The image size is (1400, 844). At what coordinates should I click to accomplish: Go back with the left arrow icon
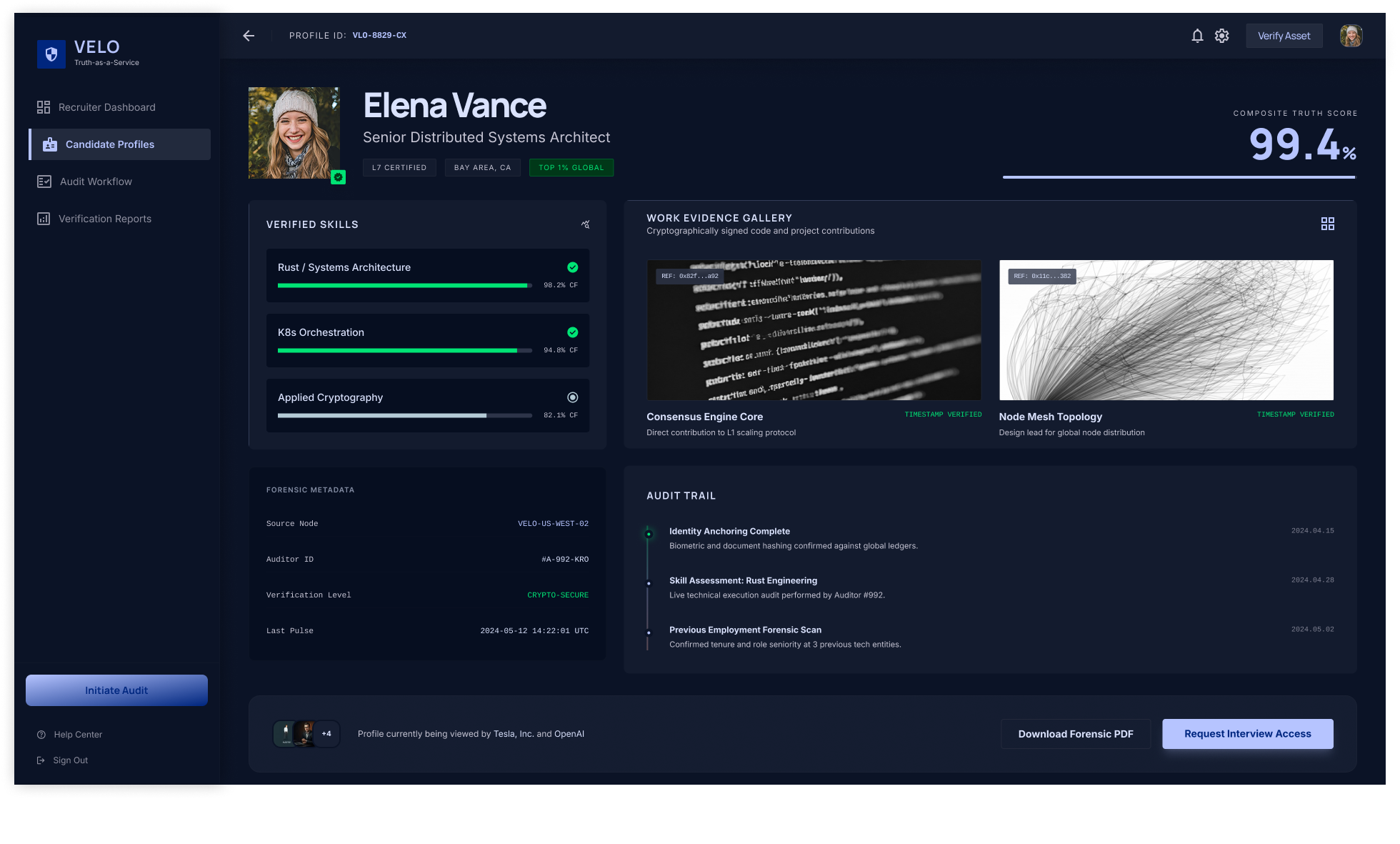coord(249,36)
